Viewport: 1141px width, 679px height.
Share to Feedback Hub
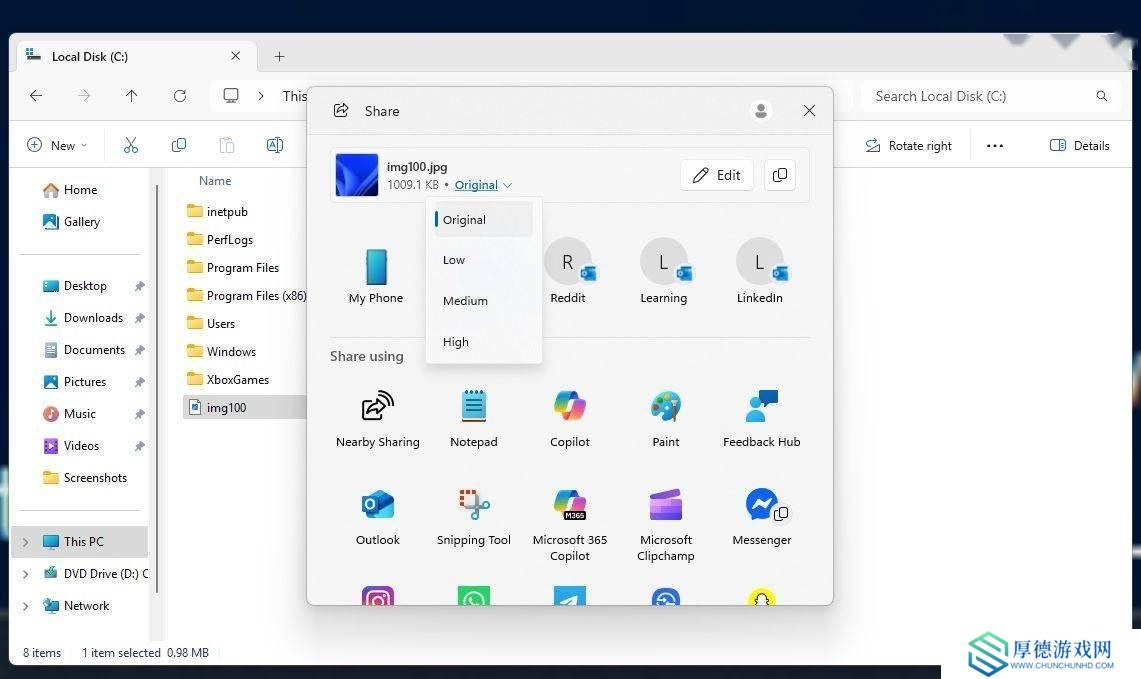tap(761, 419)
